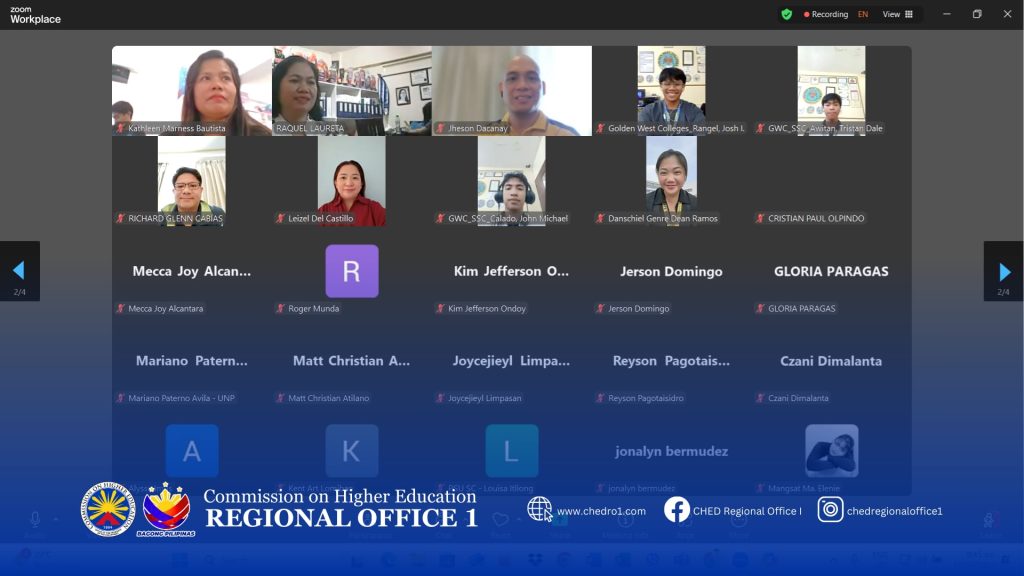Click the teal L avatar tile
The width and height of the screenshot is (1024, 576).
pyautogui.click(x=512, y=451)
